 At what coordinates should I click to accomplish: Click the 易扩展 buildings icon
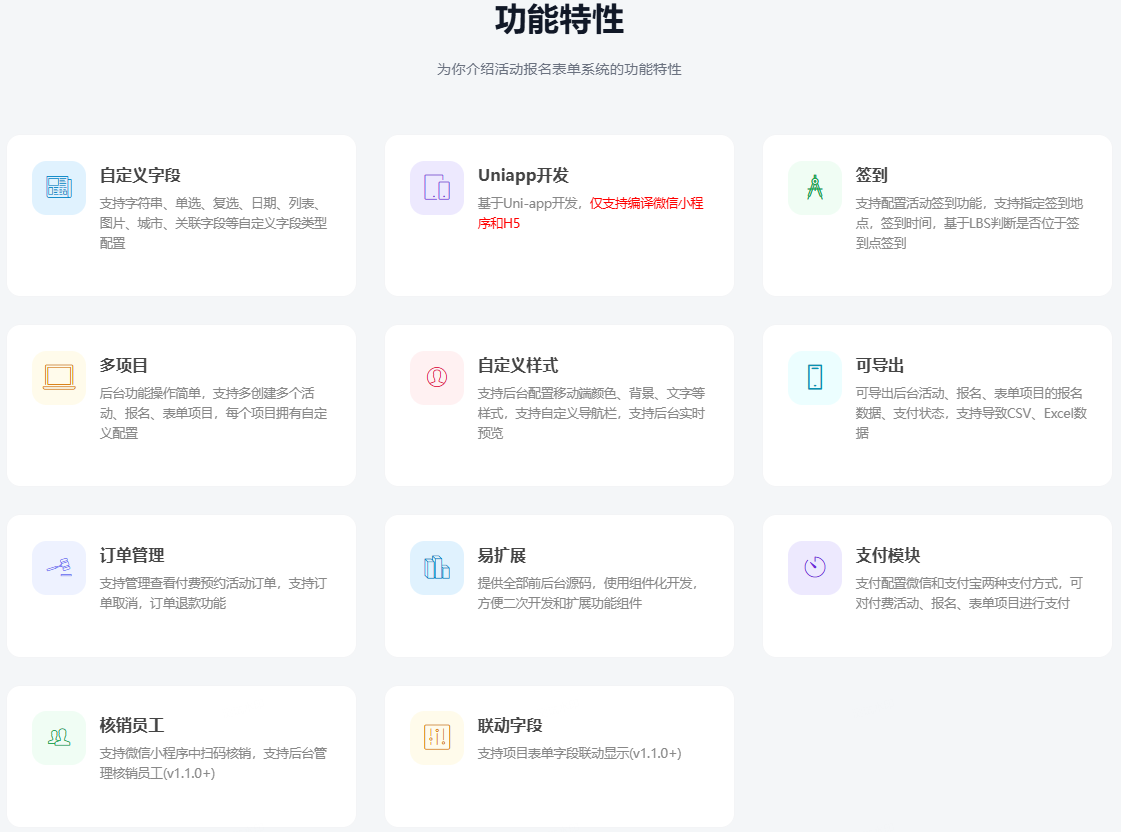(x=436, y=568)
